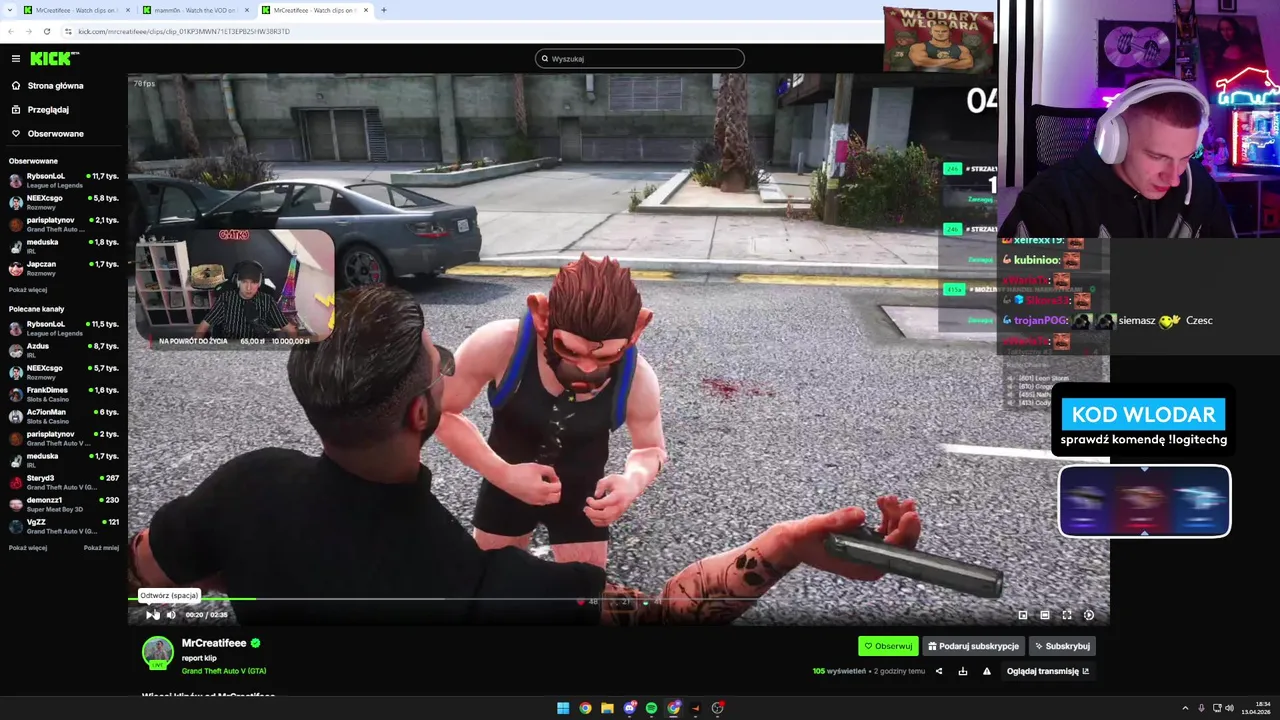Open Obserwowane in the sidebar
The width and height of the screenshot is (1280, 720).
point(55,134)
